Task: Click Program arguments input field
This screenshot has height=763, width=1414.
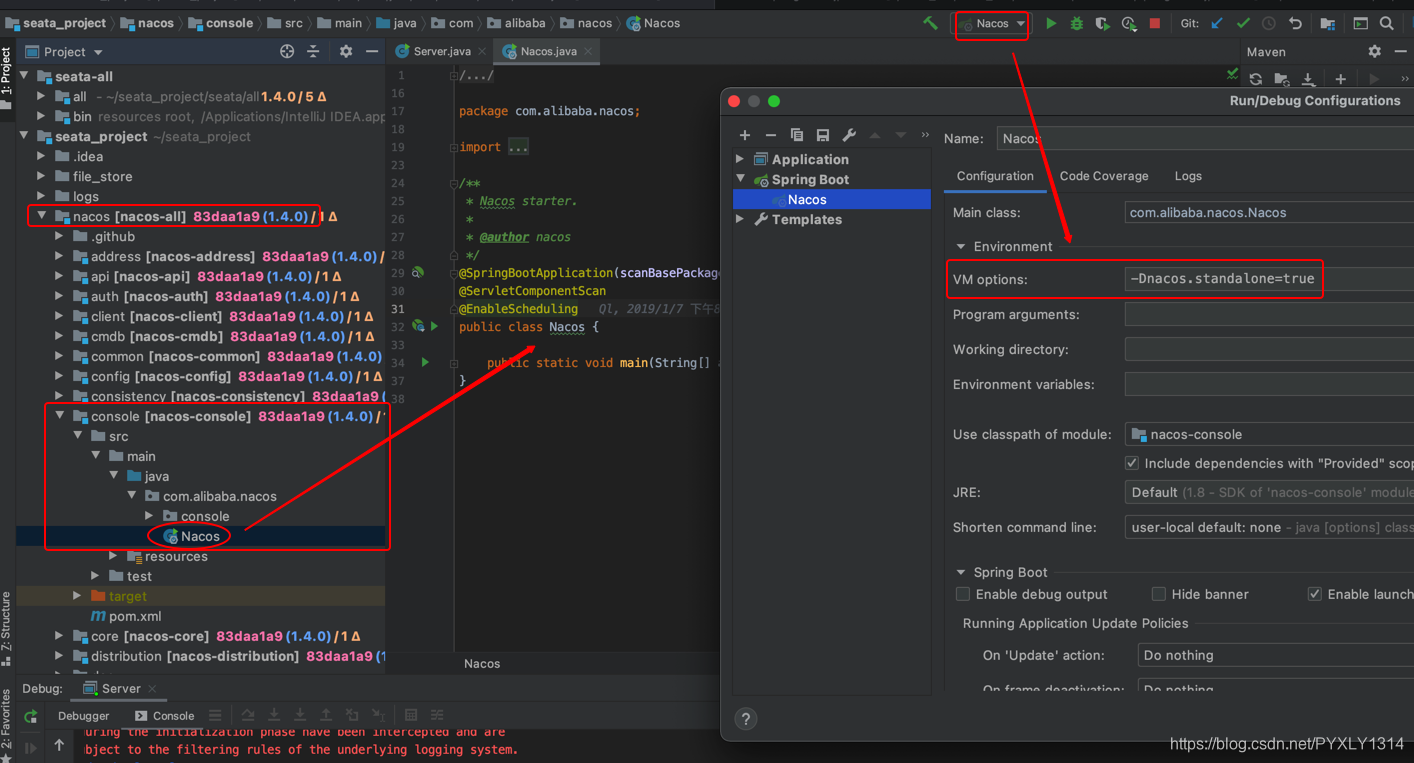Action: [x=1269, y=314]
